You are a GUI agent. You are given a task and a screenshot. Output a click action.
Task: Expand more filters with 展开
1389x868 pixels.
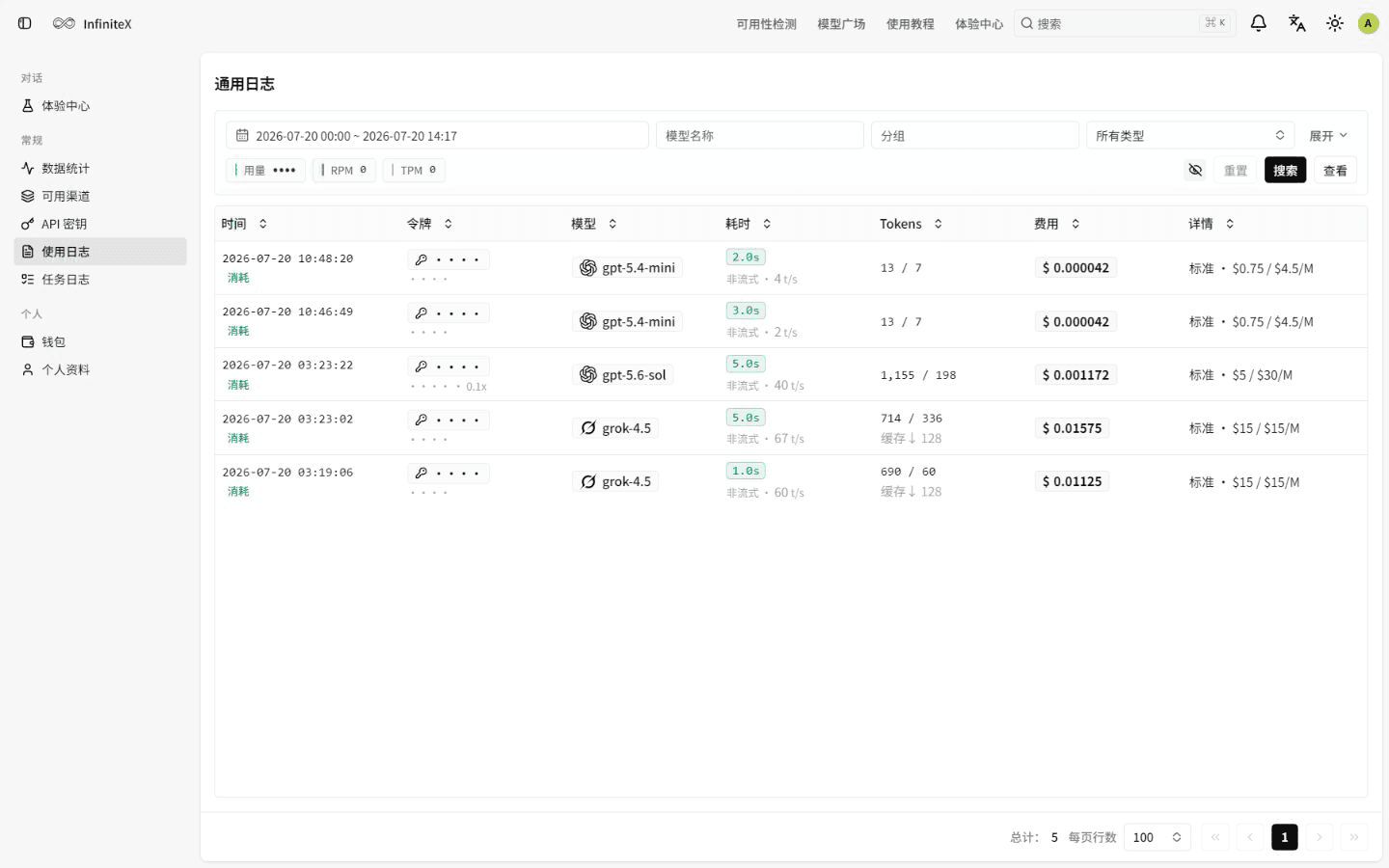1327,136
